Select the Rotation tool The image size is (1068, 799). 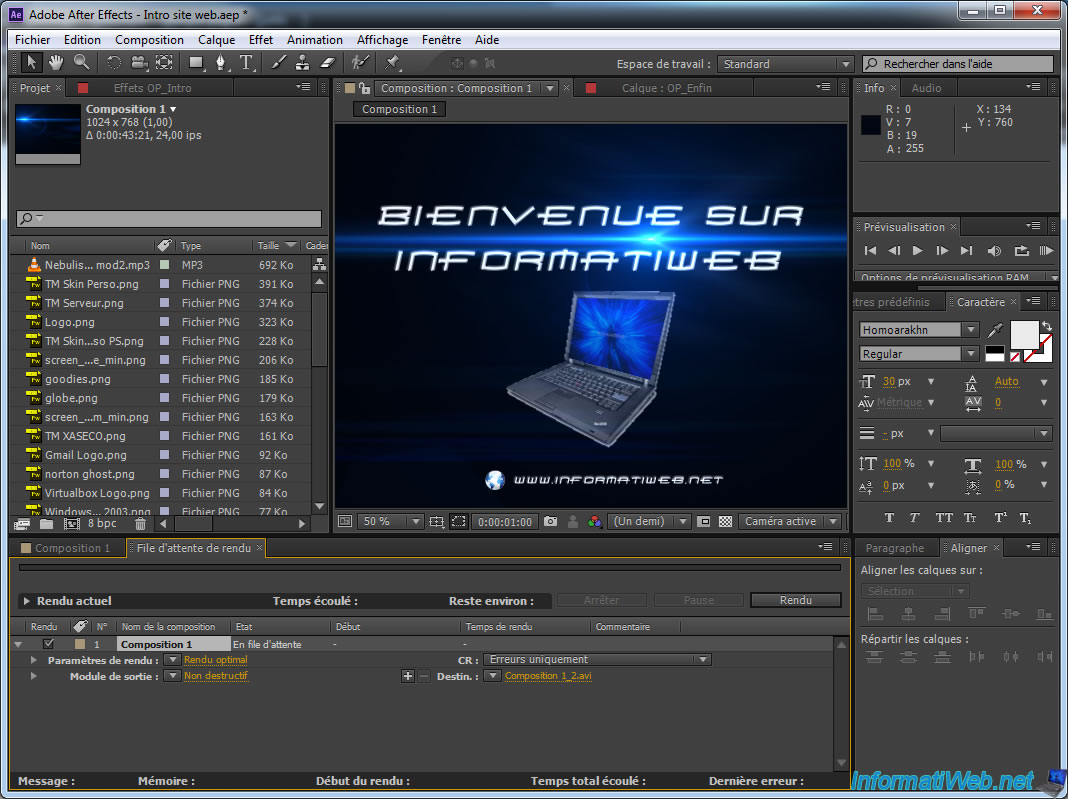point(114,63)
